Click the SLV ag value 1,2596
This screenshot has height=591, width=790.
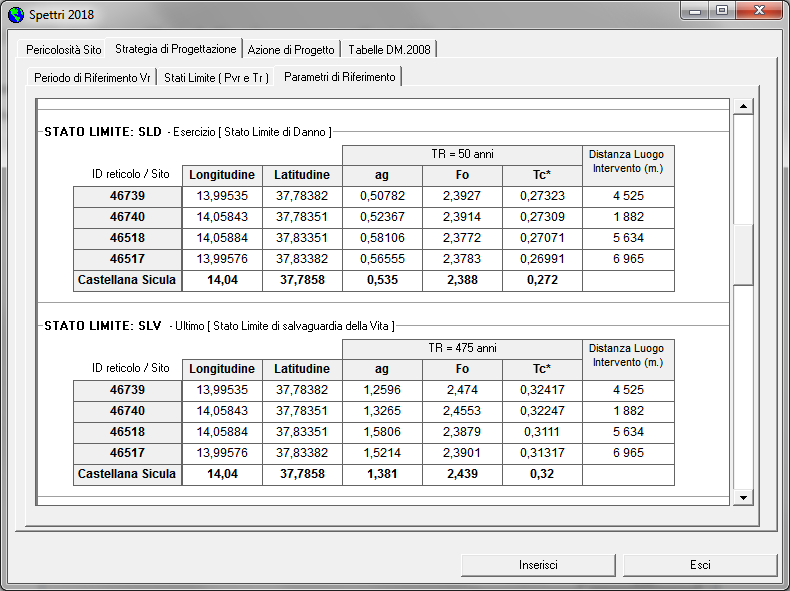[382, 390]
